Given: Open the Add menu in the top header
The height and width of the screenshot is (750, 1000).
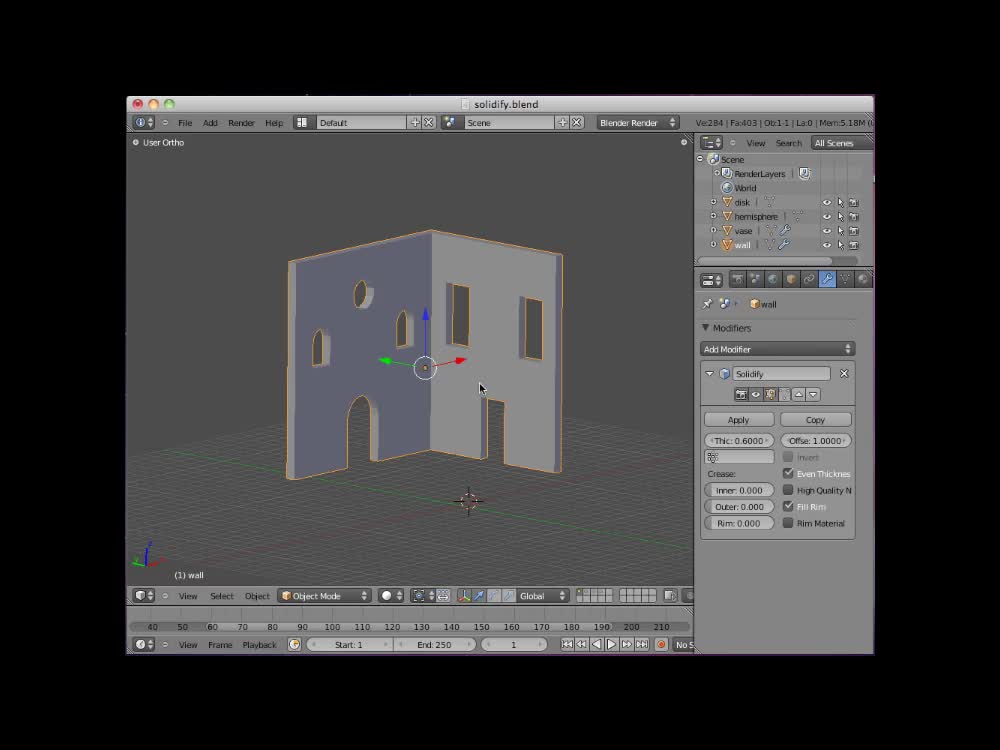Looking at the screenshot, I should 210,122.
